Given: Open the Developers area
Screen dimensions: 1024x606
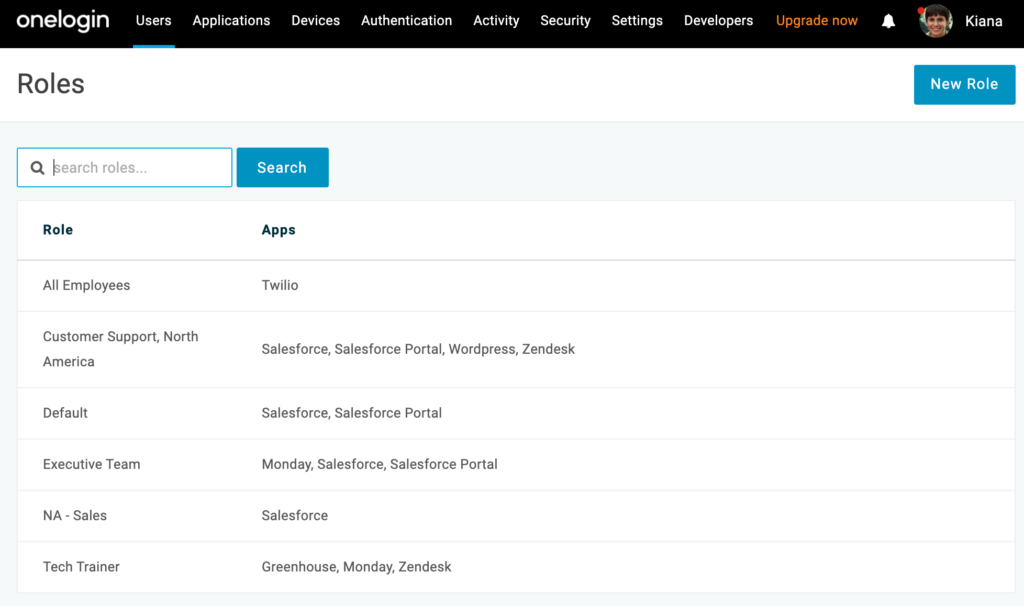Looking at the screenshot, I should coord(718,20).
